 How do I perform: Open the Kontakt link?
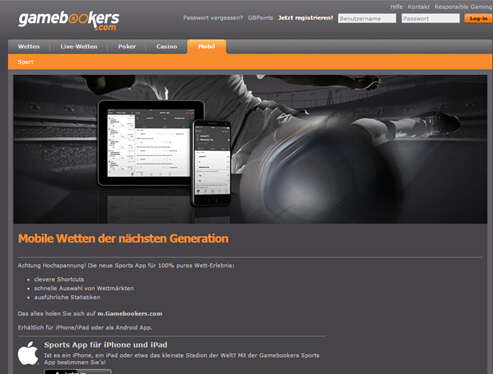(x=419, y=7)
